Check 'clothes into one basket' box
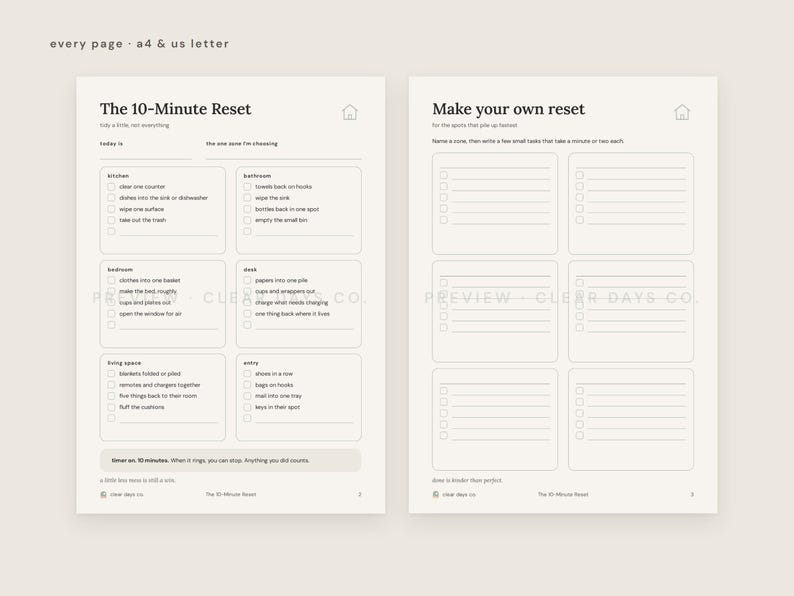The height and width of the screenshot is (596, 794). 111,280
